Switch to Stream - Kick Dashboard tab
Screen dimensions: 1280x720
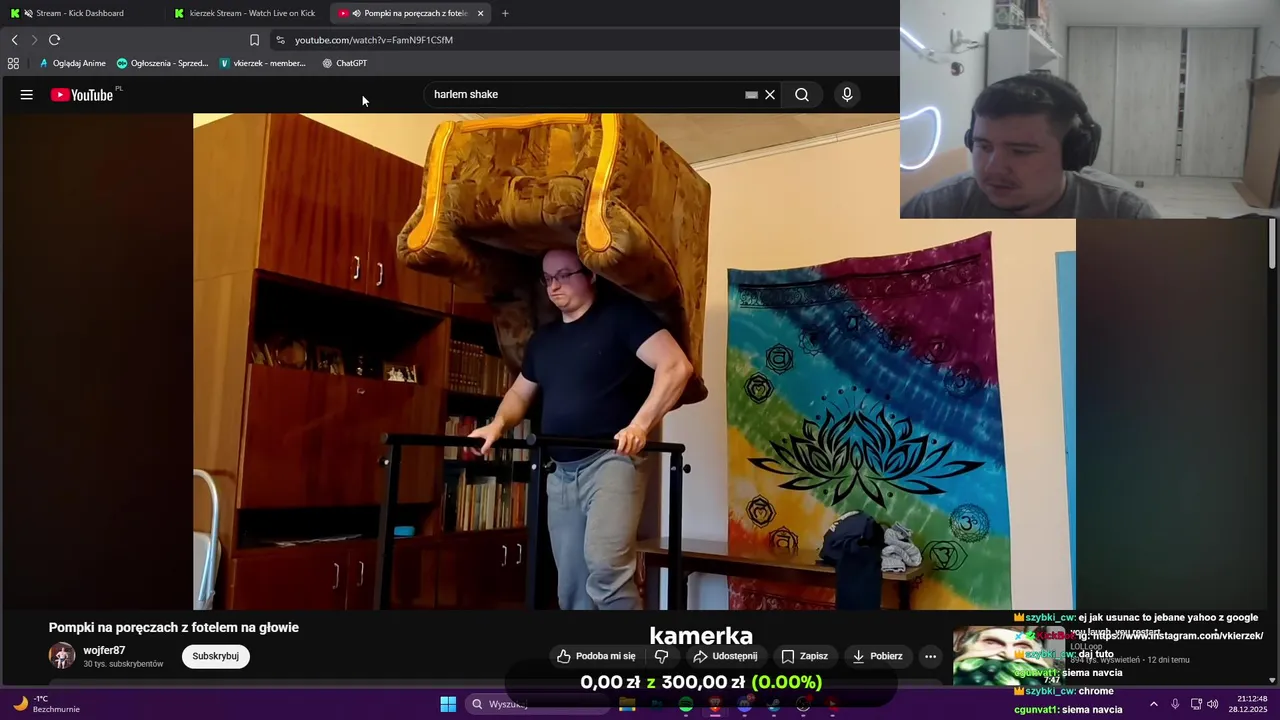click(80, 13)
